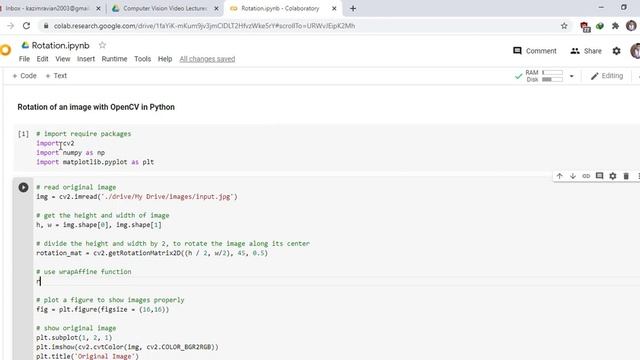
Task: Click the browser address bar URL
Action: coord(204,26)
